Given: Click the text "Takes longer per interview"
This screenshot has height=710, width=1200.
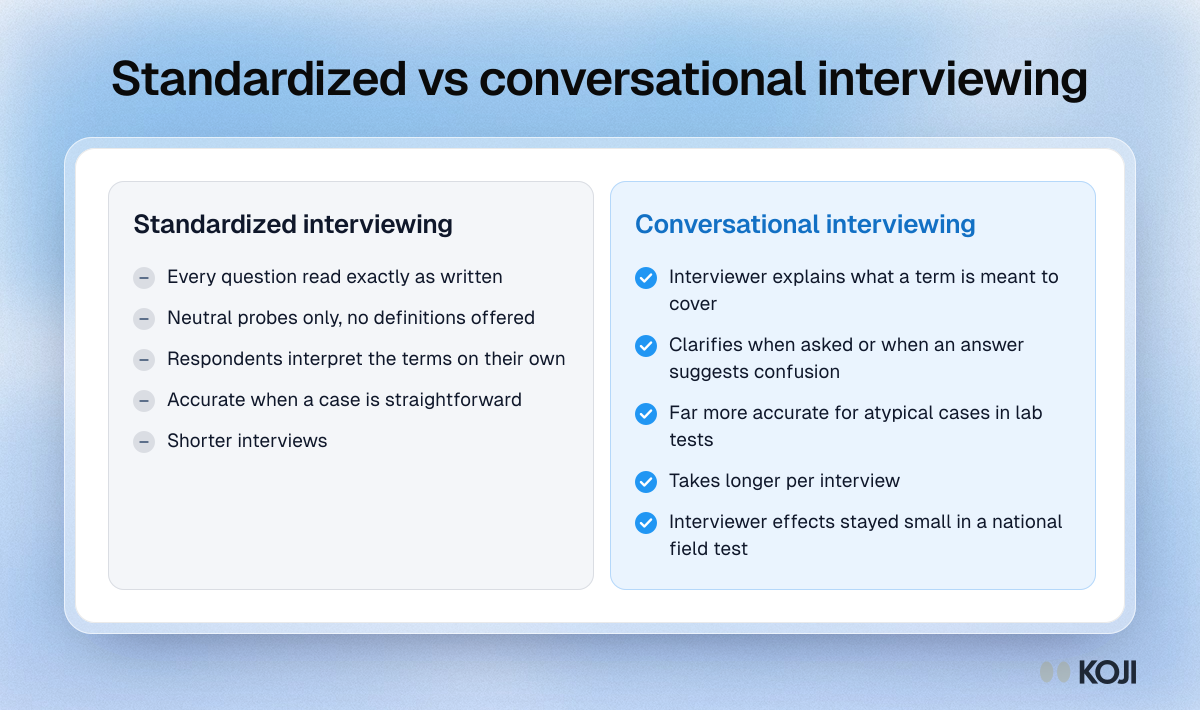Looking at the screenshot, I should [x=785, y=481].
